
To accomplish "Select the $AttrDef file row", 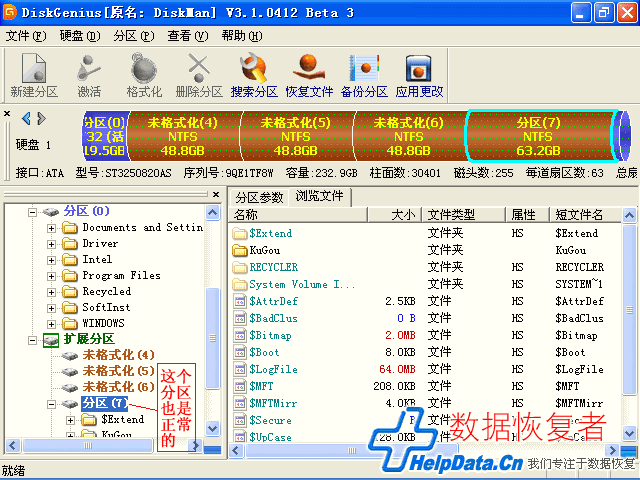I will pos(425,301).
